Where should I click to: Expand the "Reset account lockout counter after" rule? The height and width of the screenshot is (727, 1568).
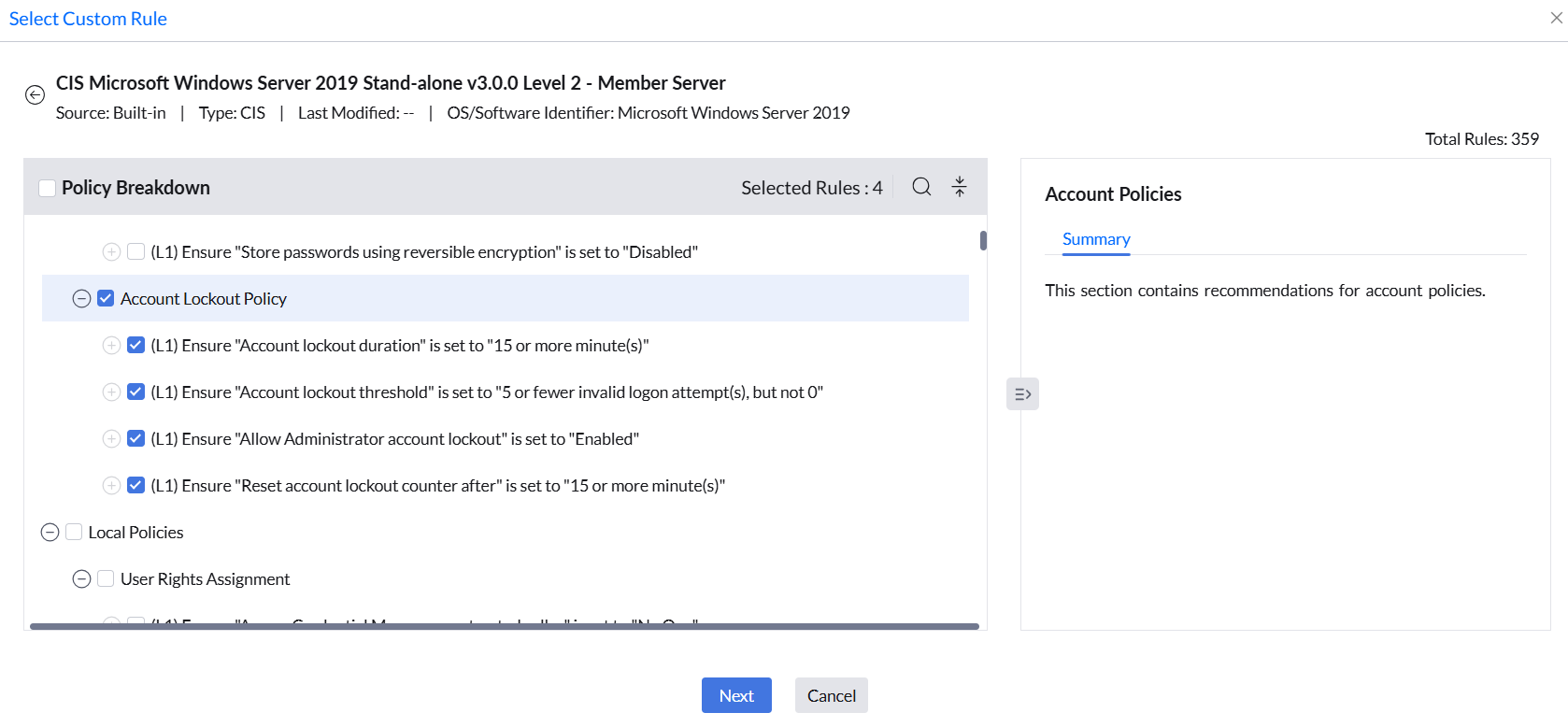(111, 485)
